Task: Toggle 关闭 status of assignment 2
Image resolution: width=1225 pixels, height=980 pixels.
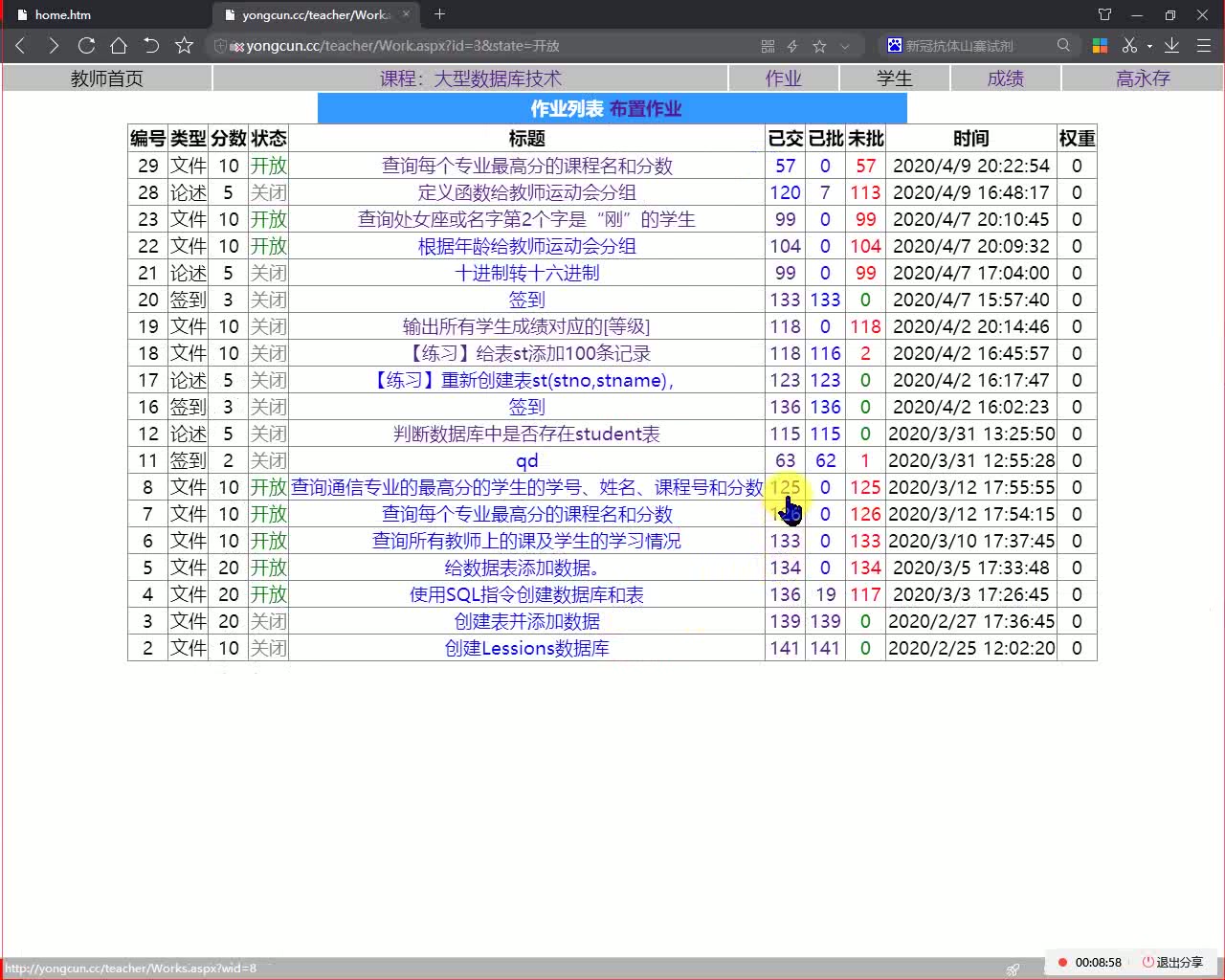Action: 268,648
